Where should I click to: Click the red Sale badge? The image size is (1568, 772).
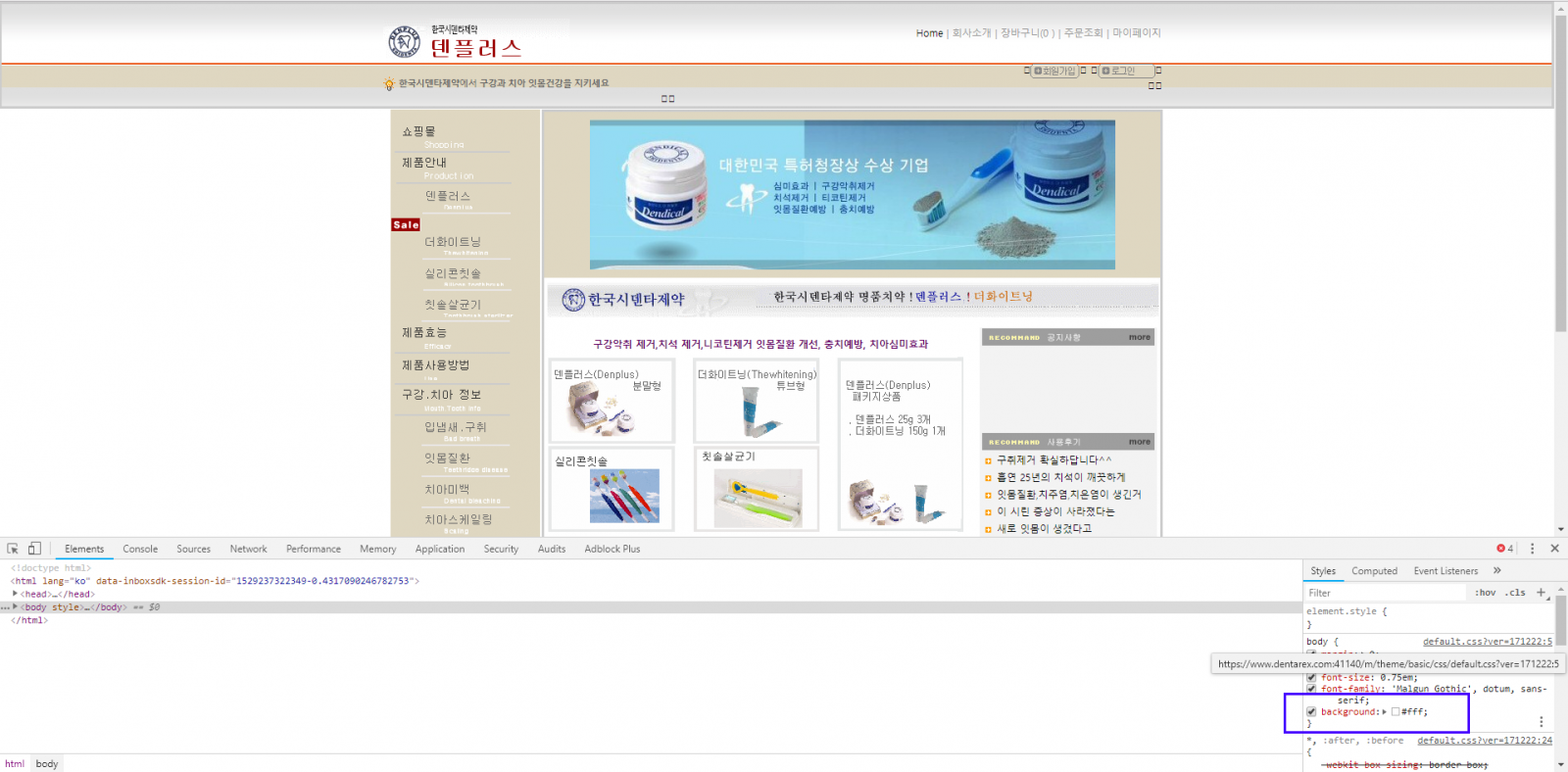[406, 224]
